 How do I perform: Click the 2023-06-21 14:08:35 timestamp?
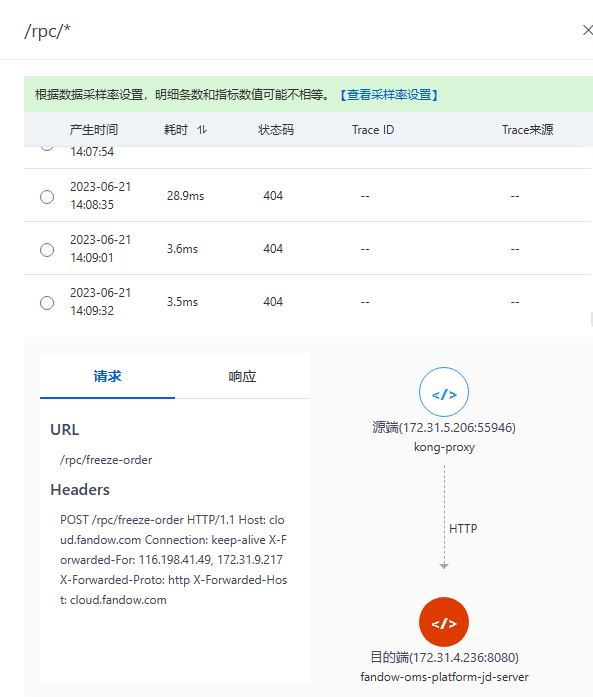100,196
